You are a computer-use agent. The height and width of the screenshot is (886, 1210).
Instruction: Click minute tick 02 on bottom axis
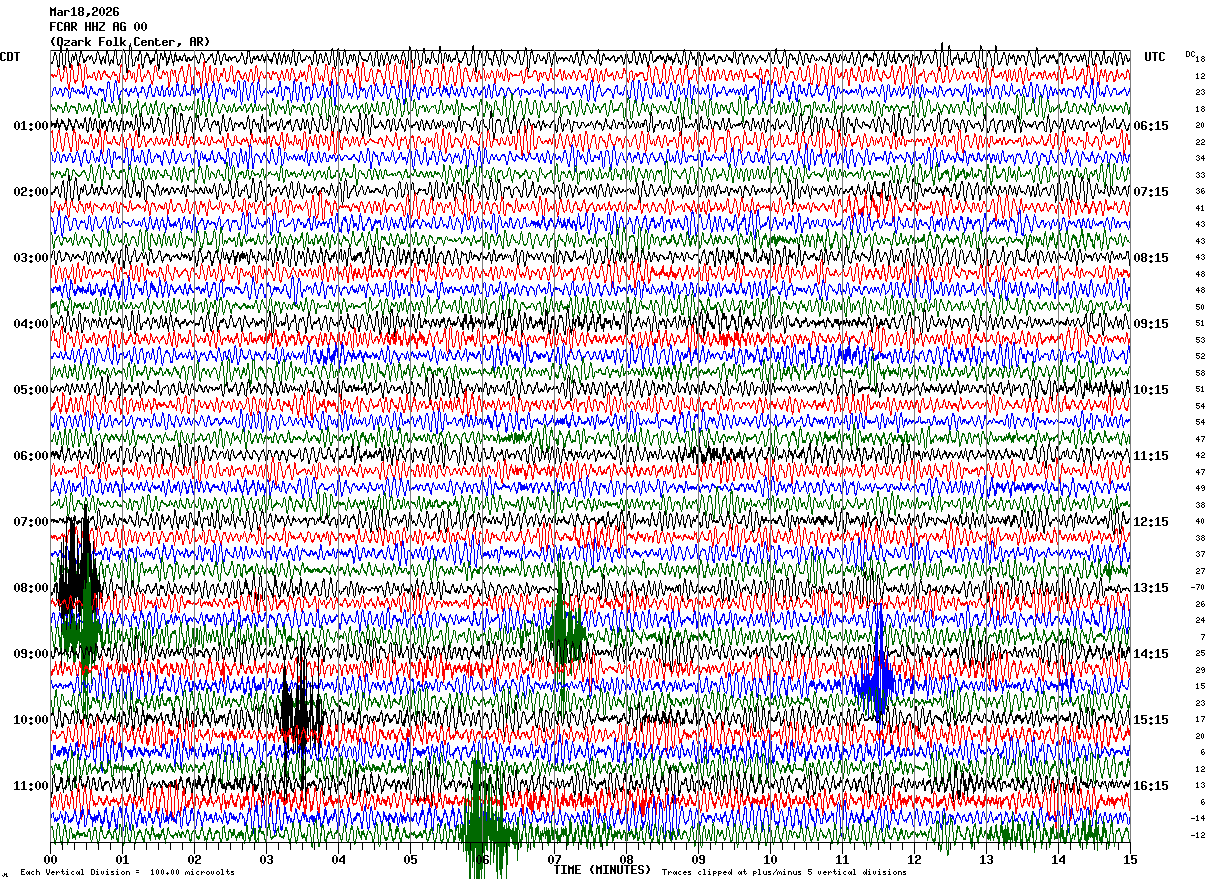tap(195, 859)
